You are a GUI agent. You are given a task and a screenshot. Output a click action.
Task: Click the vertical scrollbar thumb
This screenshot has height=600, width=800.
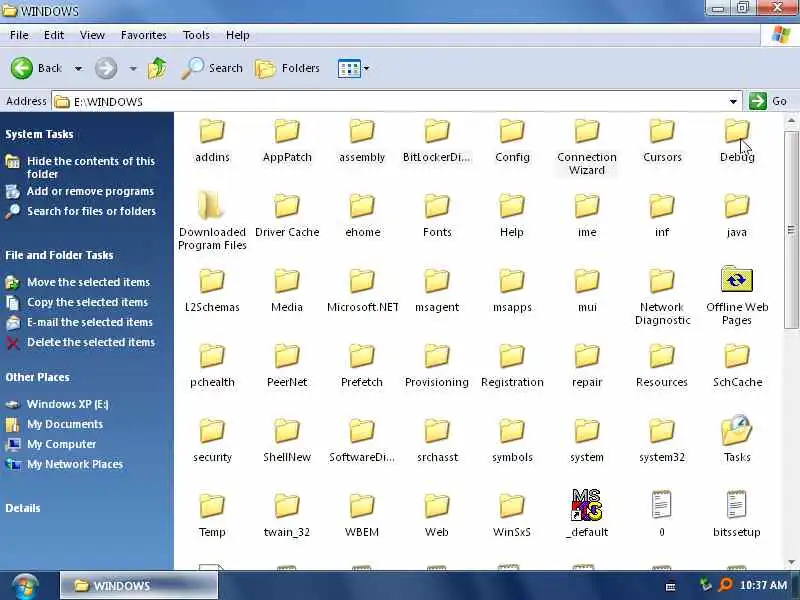click(791, 230)
